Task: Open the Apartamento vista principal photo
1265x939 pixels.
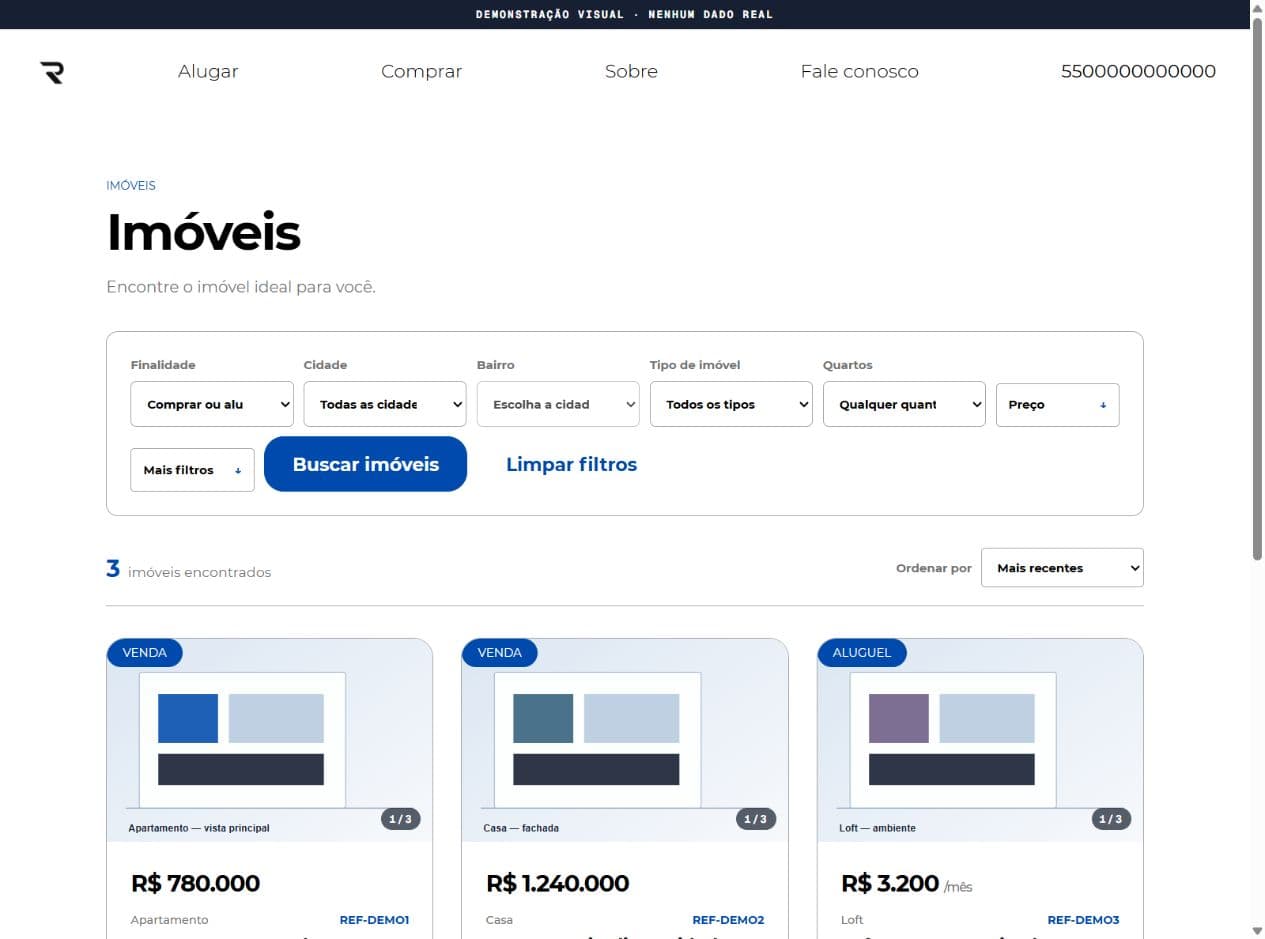Action: click(270, 740)
